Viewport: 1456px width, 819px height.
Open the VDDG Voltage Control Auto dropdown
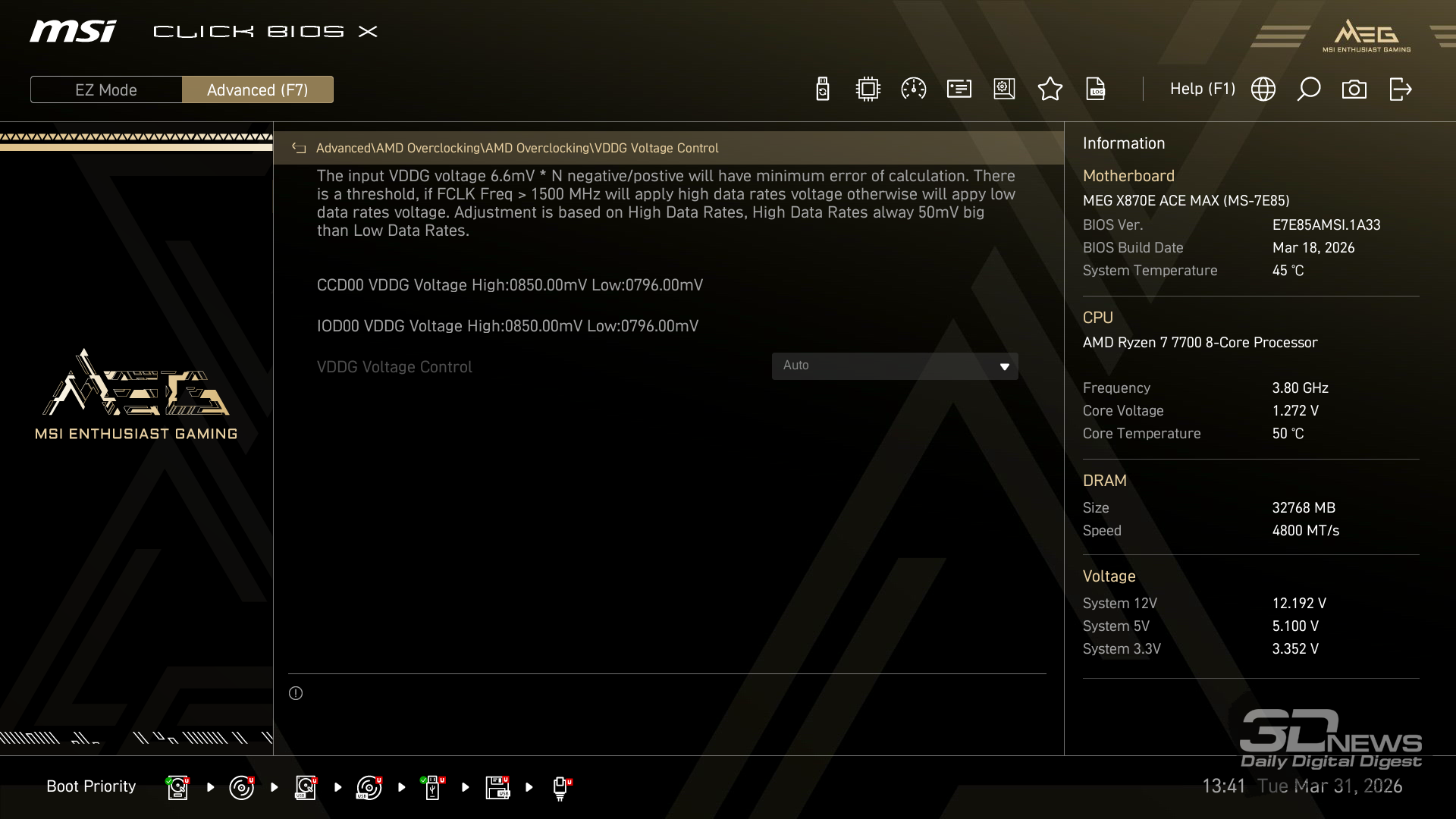[894, 366]
